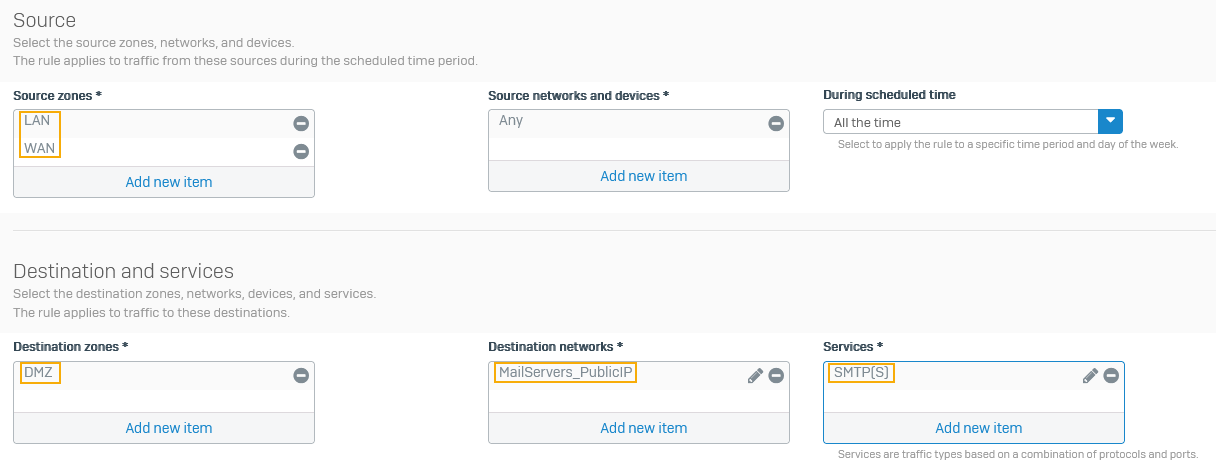
Task: Add new item to destination networks
Action: coord(643,428)
